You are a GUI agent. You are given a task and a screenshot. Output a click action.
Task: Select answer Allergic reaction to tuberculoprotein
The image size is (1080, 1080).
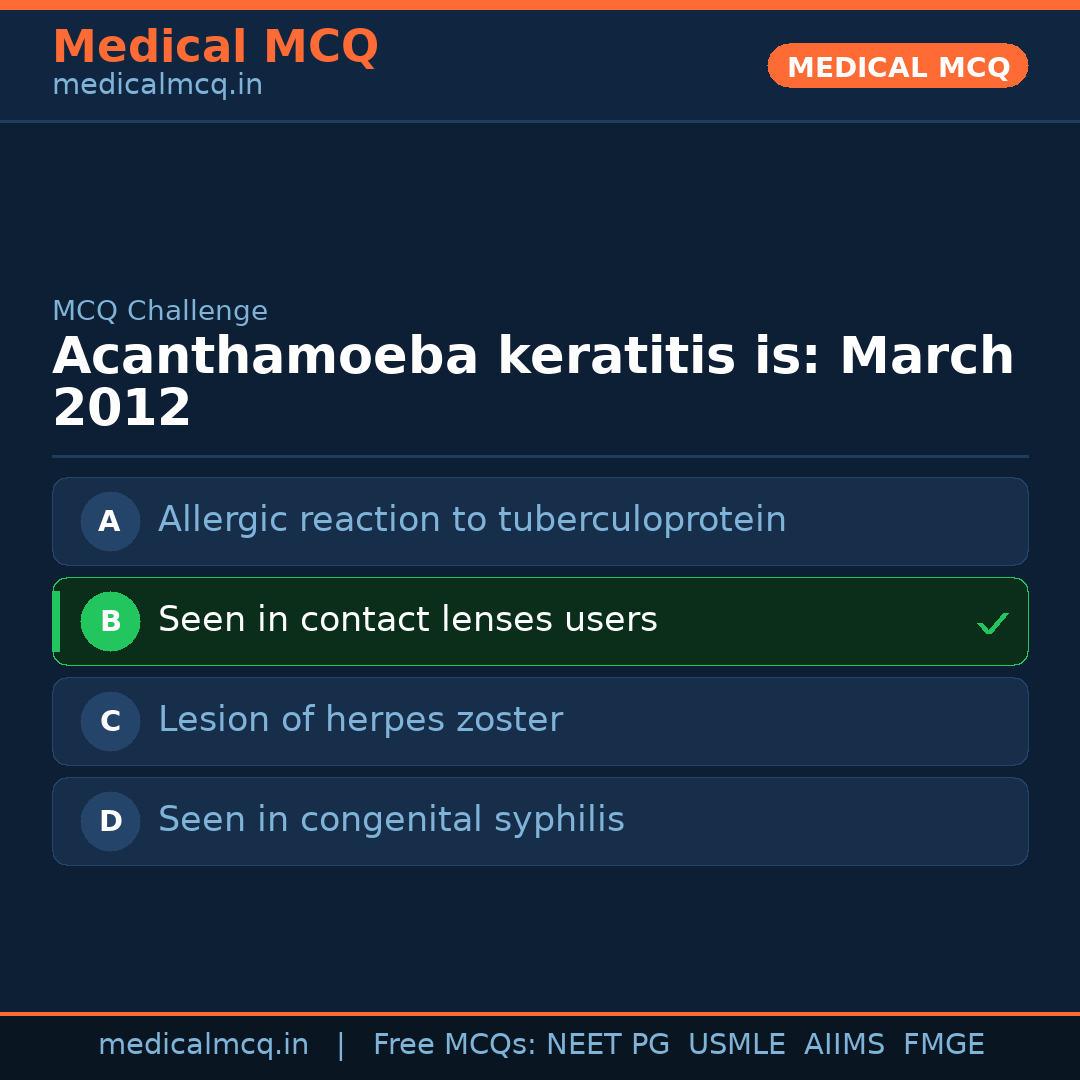pos(472,520)
